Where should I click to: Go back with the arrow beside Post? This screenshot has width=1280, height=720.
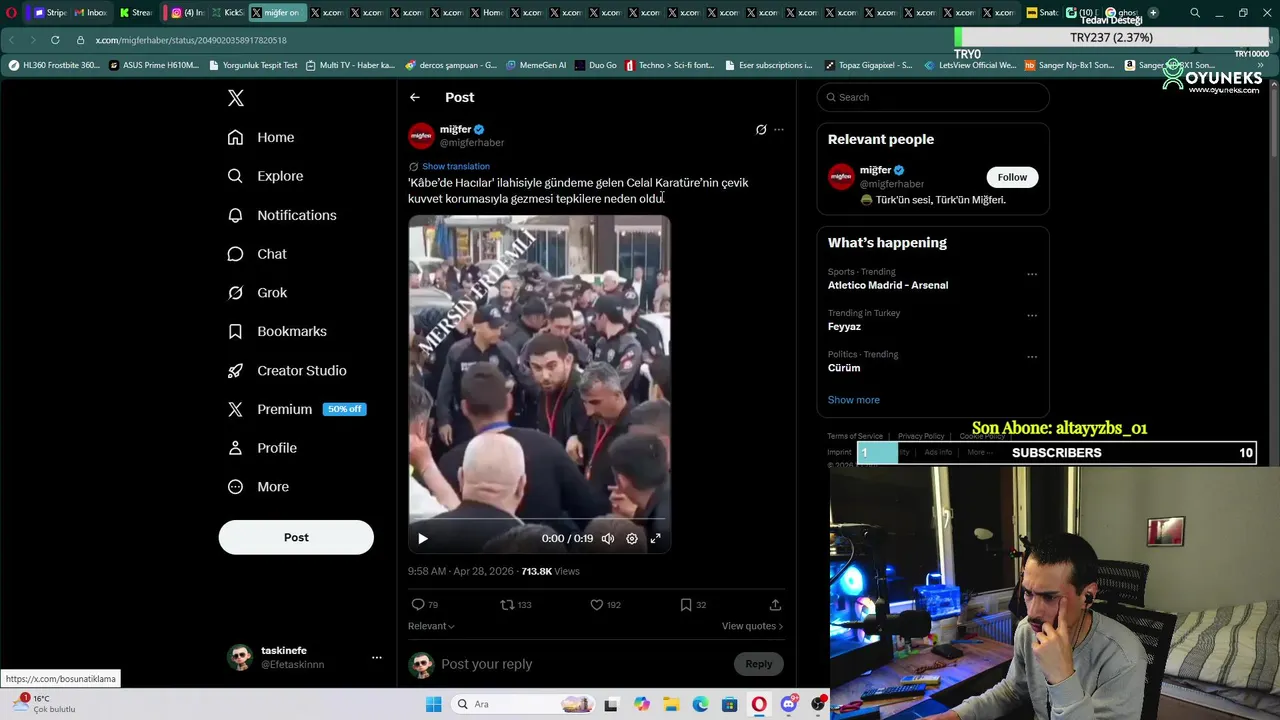[415, 97]
